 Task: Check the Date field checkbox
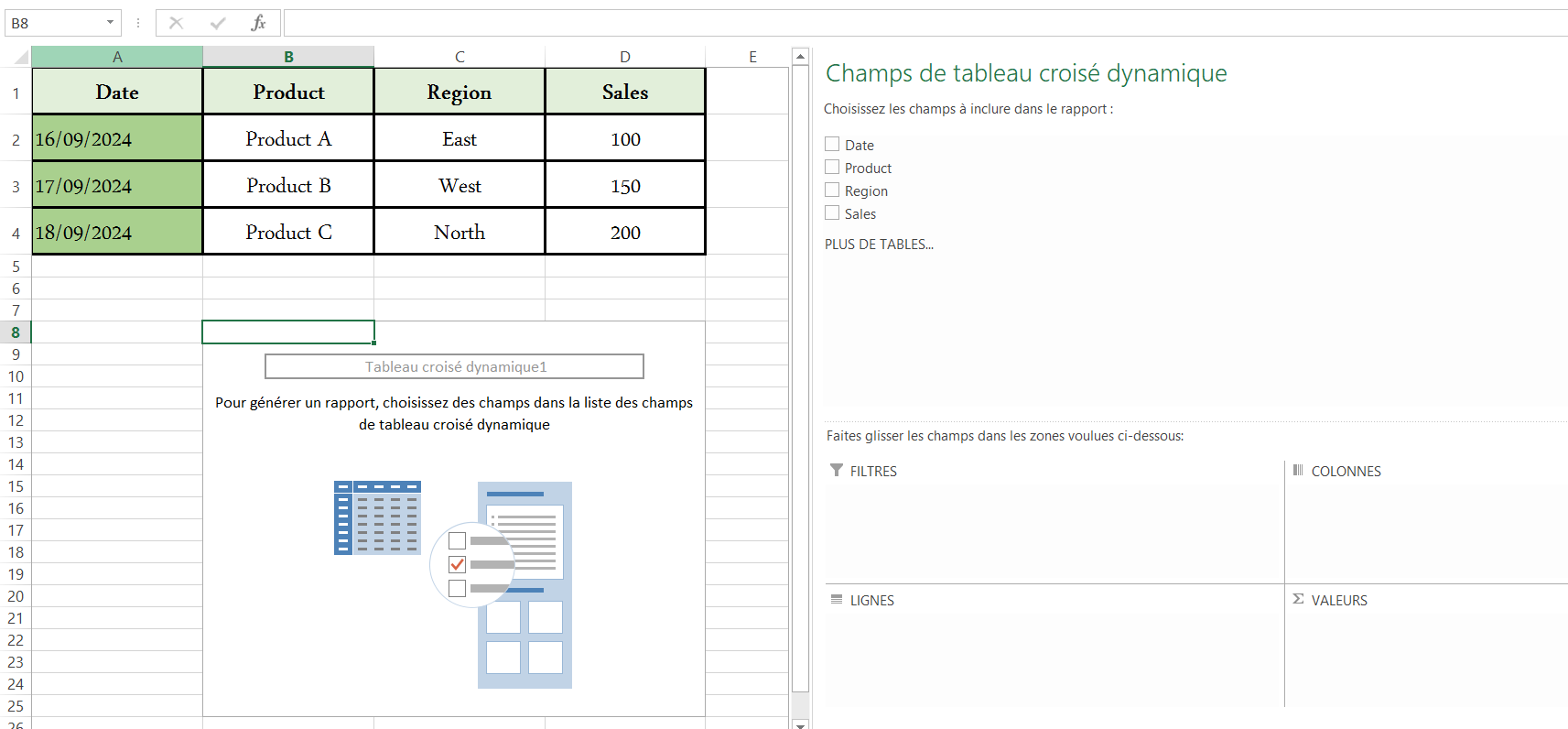click(x=832, y=144)
